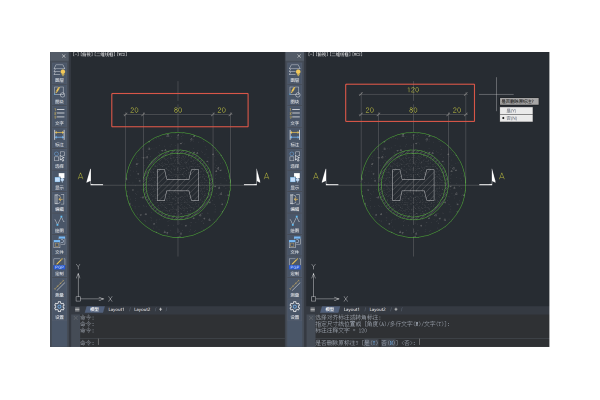Open the 图层 layer tools in left window
Screen dimensions: 600x400
(x=59, y=73)
